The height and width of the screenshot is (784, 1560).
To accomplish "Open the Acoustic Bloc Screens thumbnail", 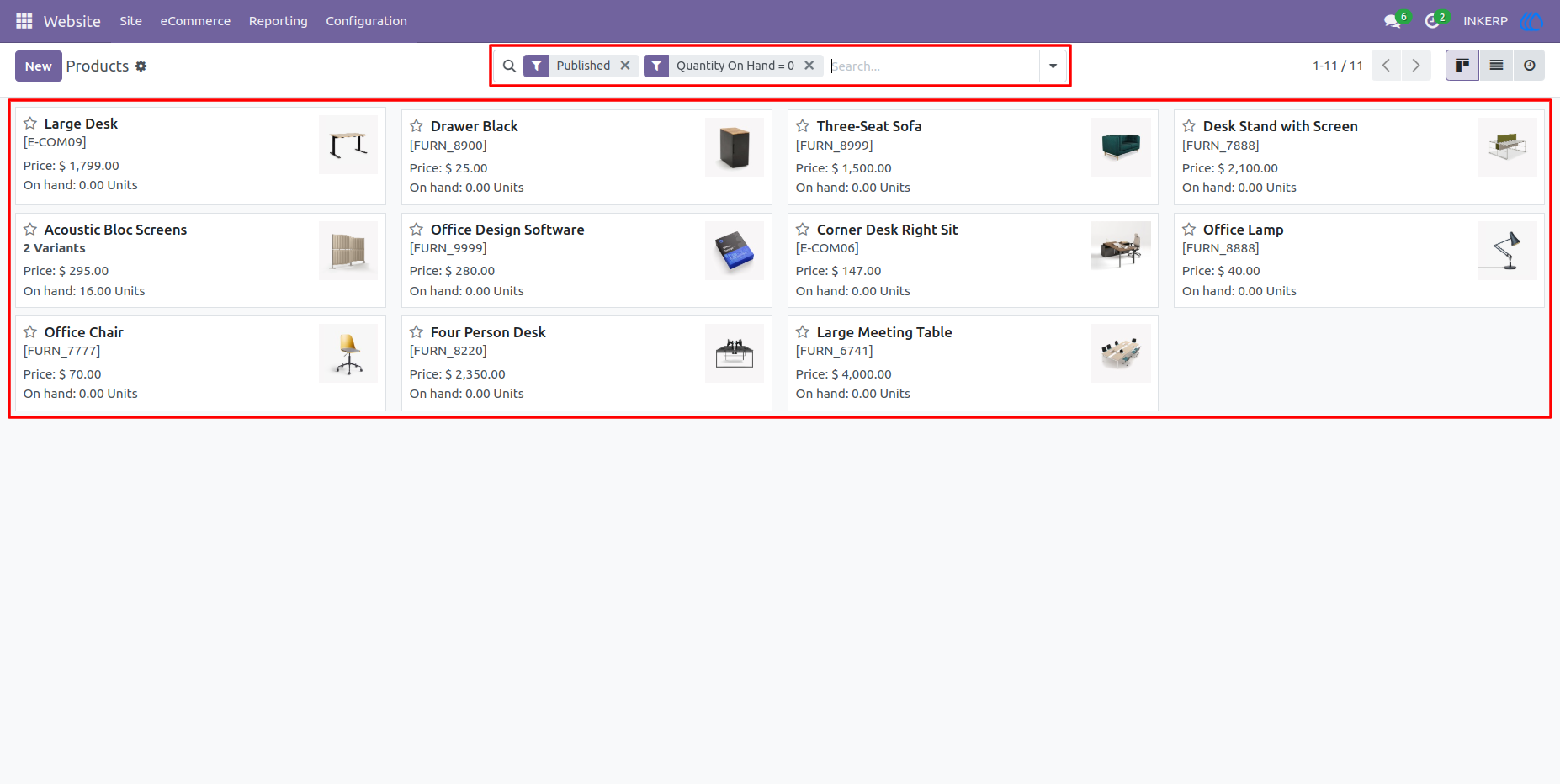I will 348,251.
